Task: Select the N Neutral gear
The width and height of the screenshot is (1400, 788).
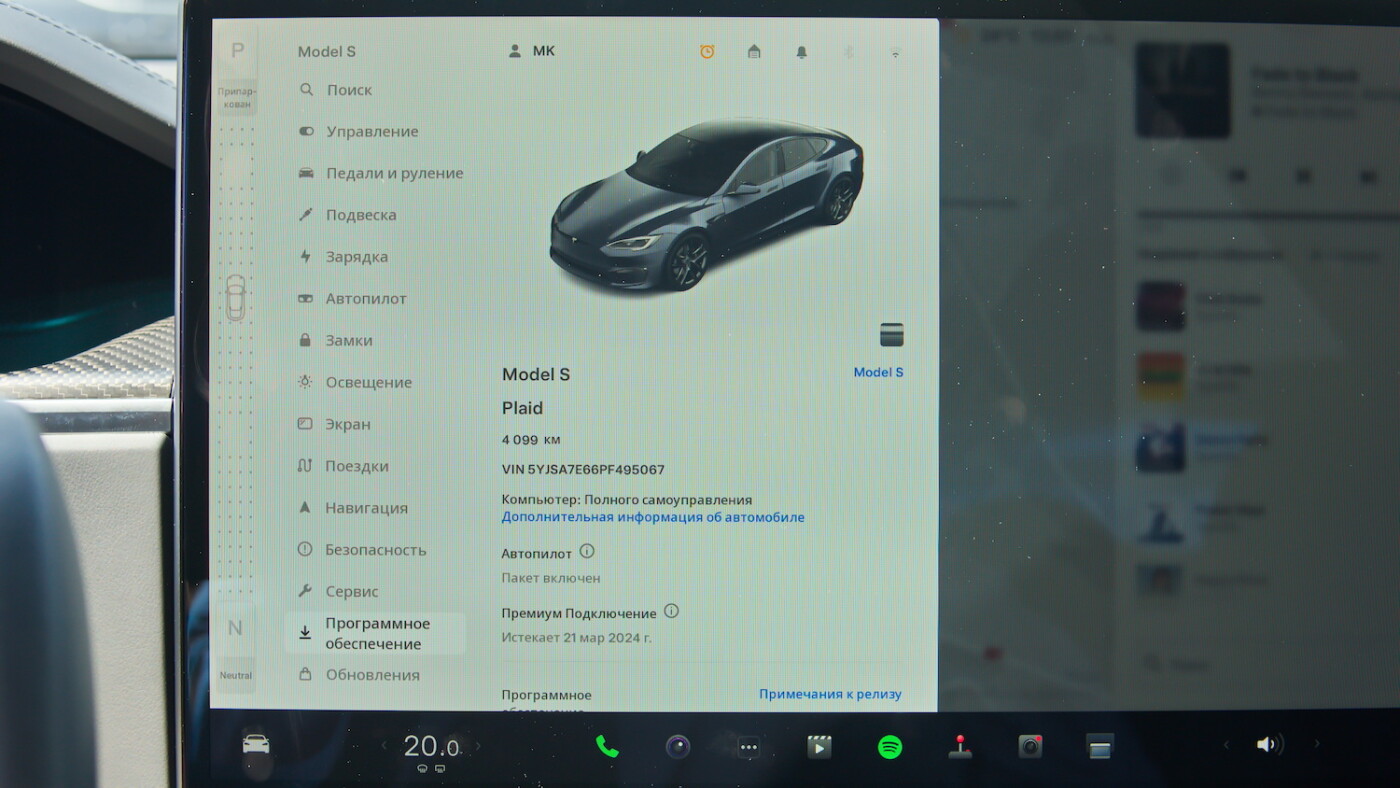Action: (x=235, y=628)
